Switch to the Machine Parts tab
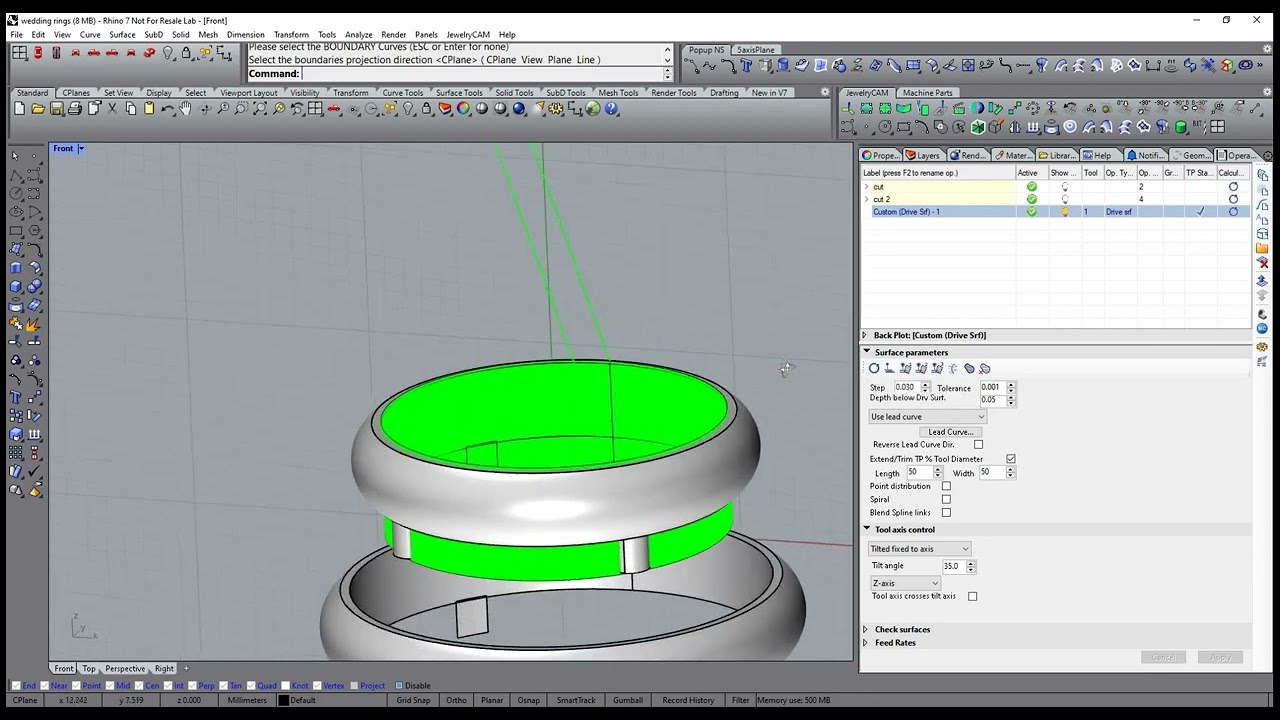Screen dimensions: 1280x720 (927, 93)
